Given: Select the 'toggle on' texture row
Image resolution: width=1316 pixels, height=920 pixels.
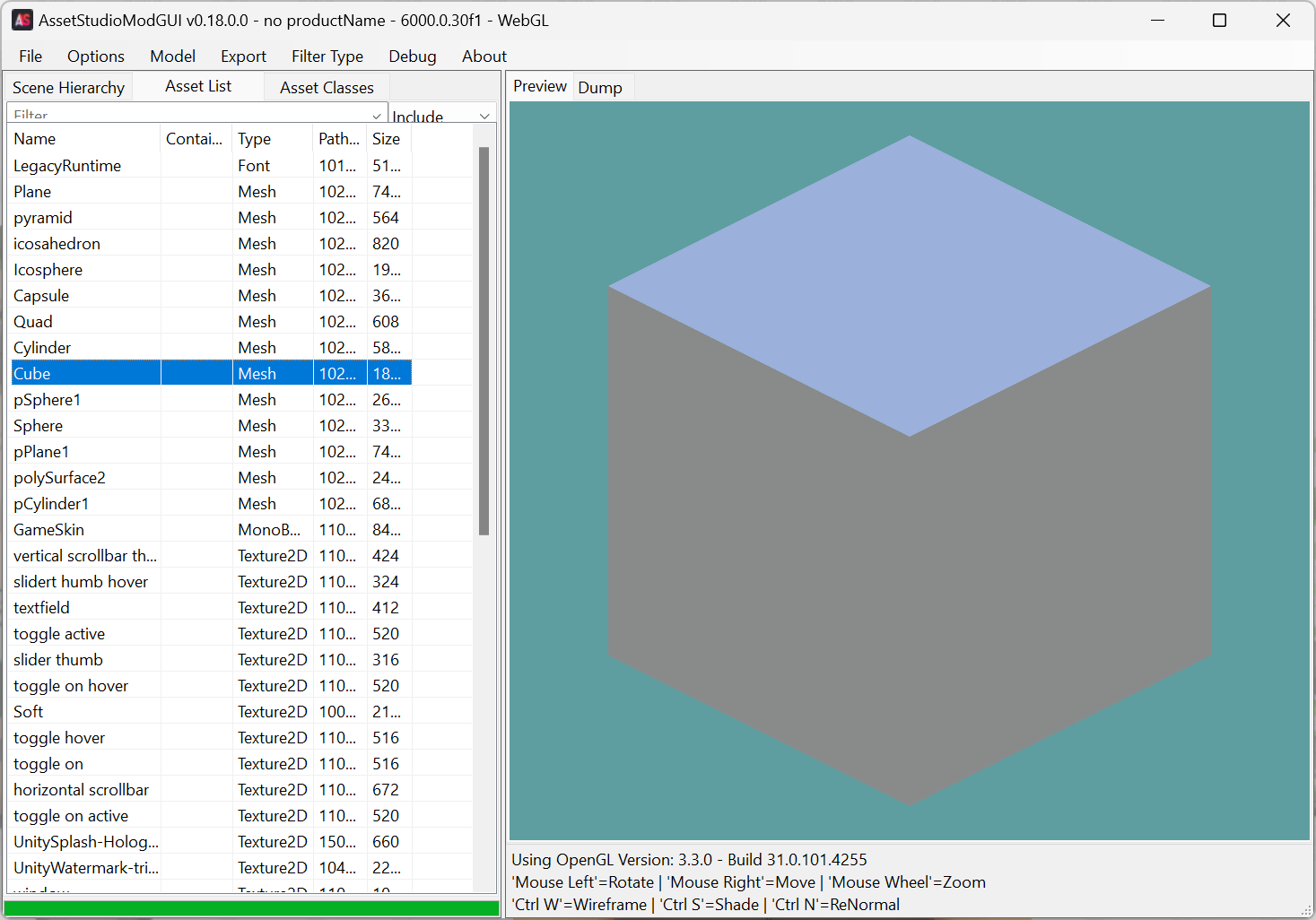Looking at the screenshot, I should point(211,764).
